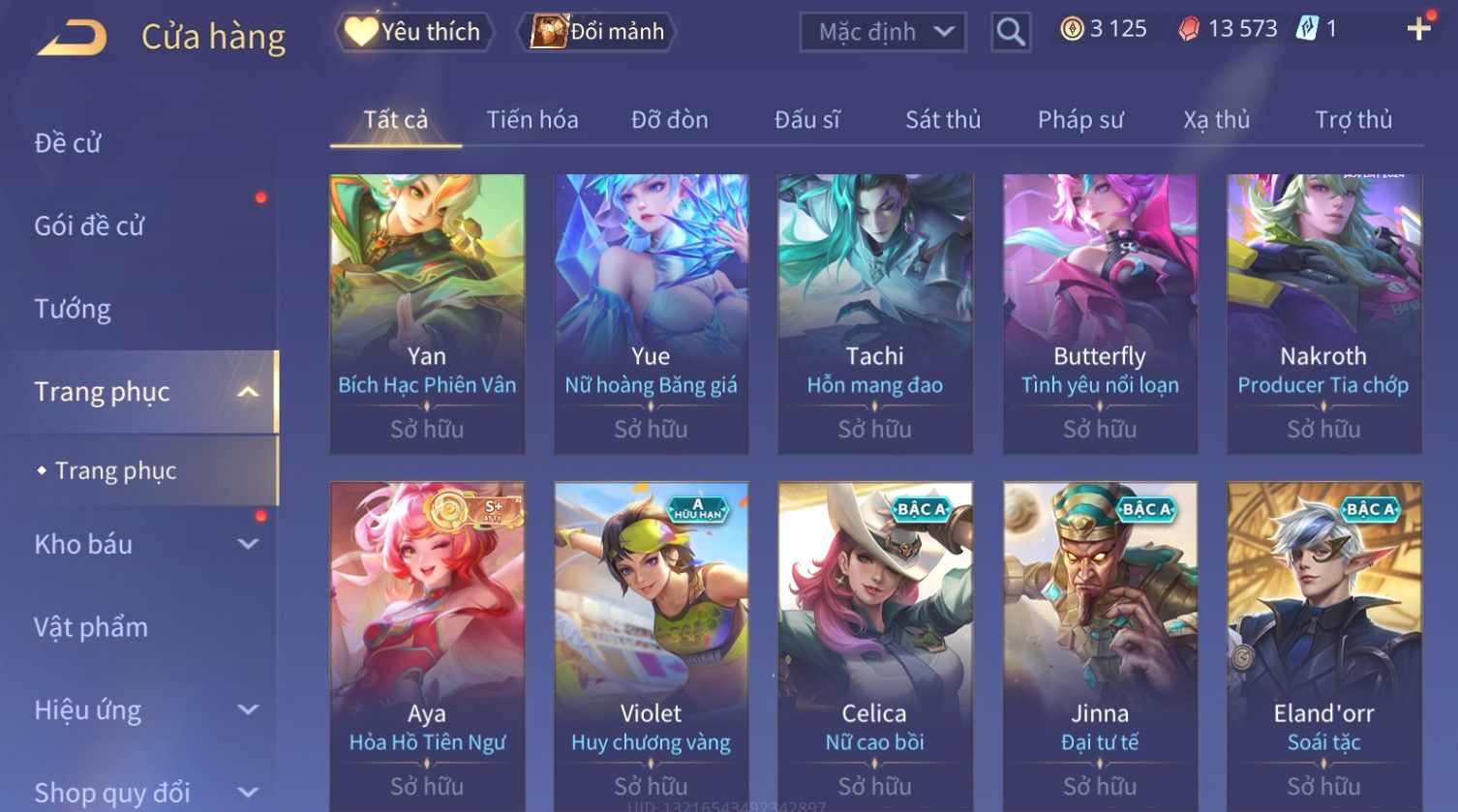Select the Tiến hóa tab
This screenshot has height=812, width=1458.
[x=532, y=120]
